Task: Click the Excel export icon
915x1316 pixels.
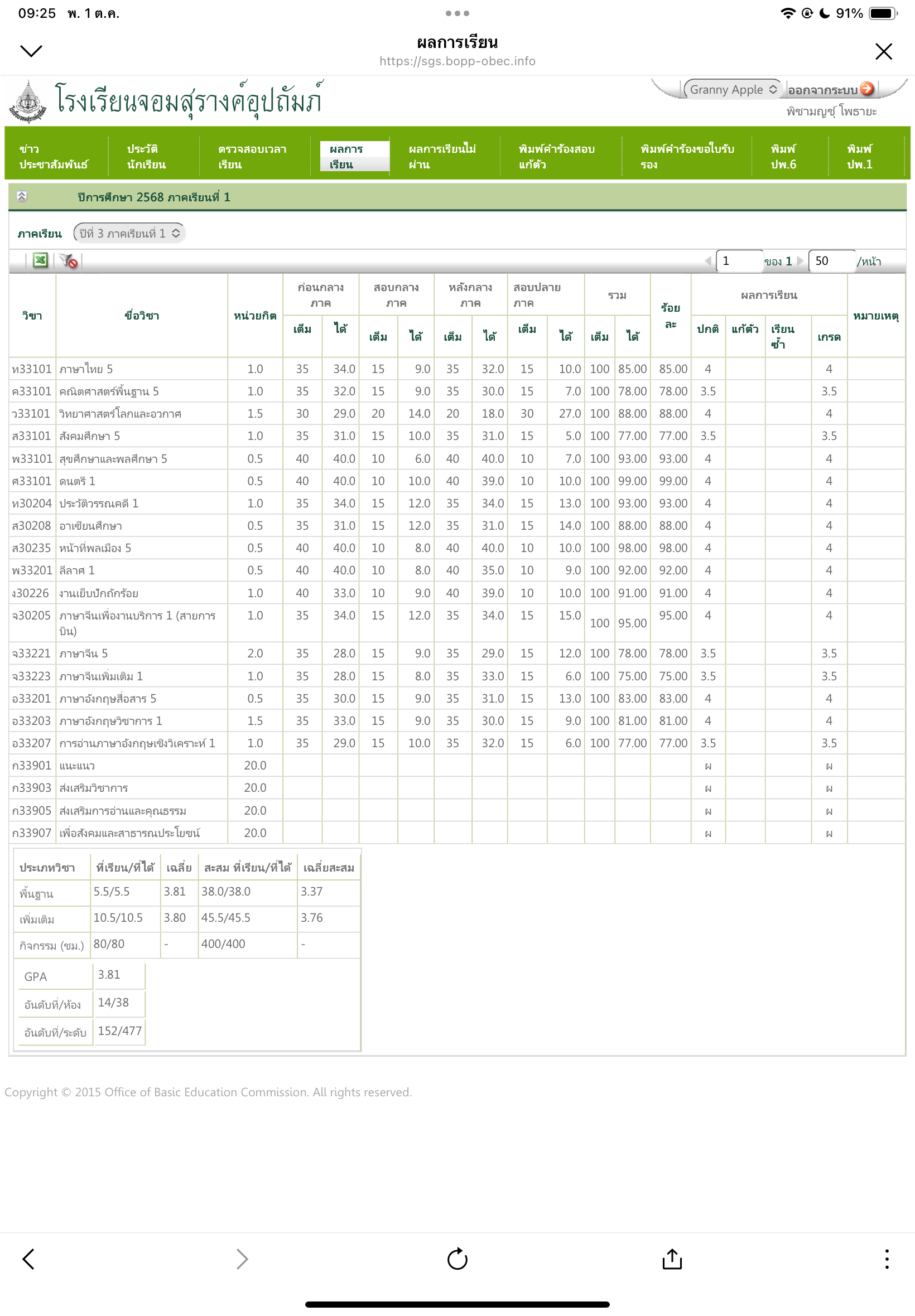Action: click(x=40, y=260)
